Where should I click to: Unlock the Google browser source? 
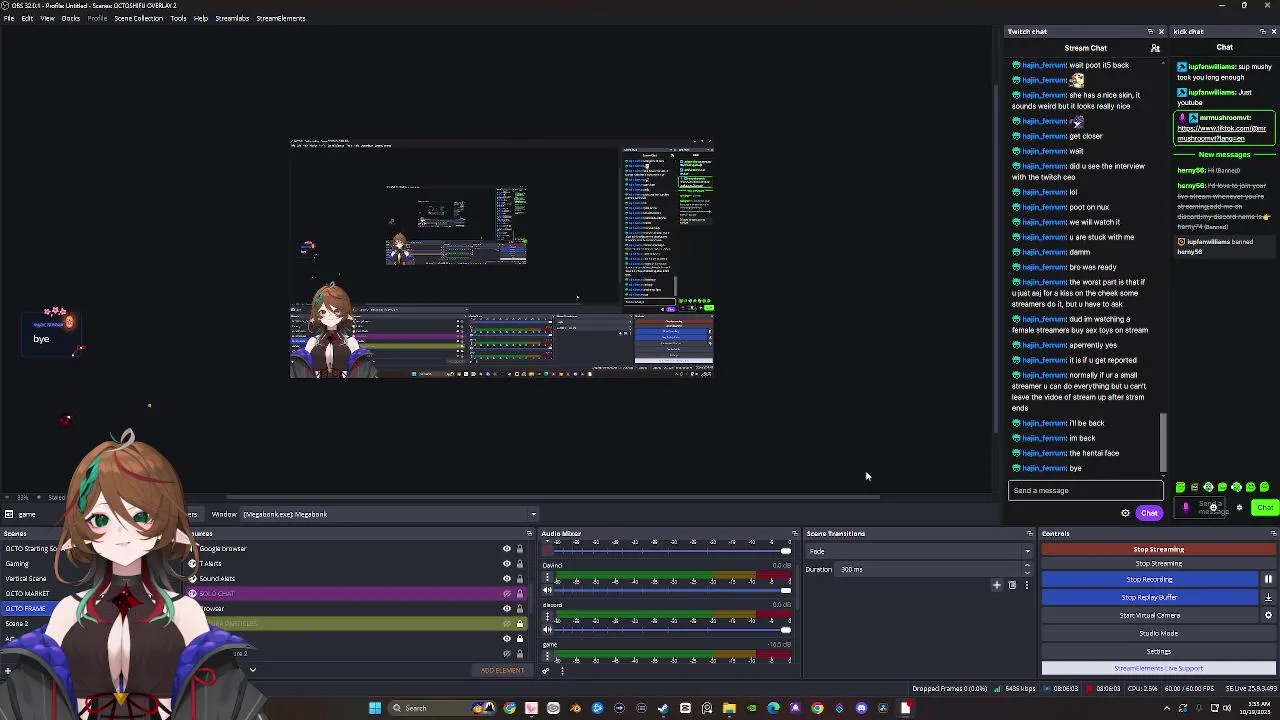[519, 549]
